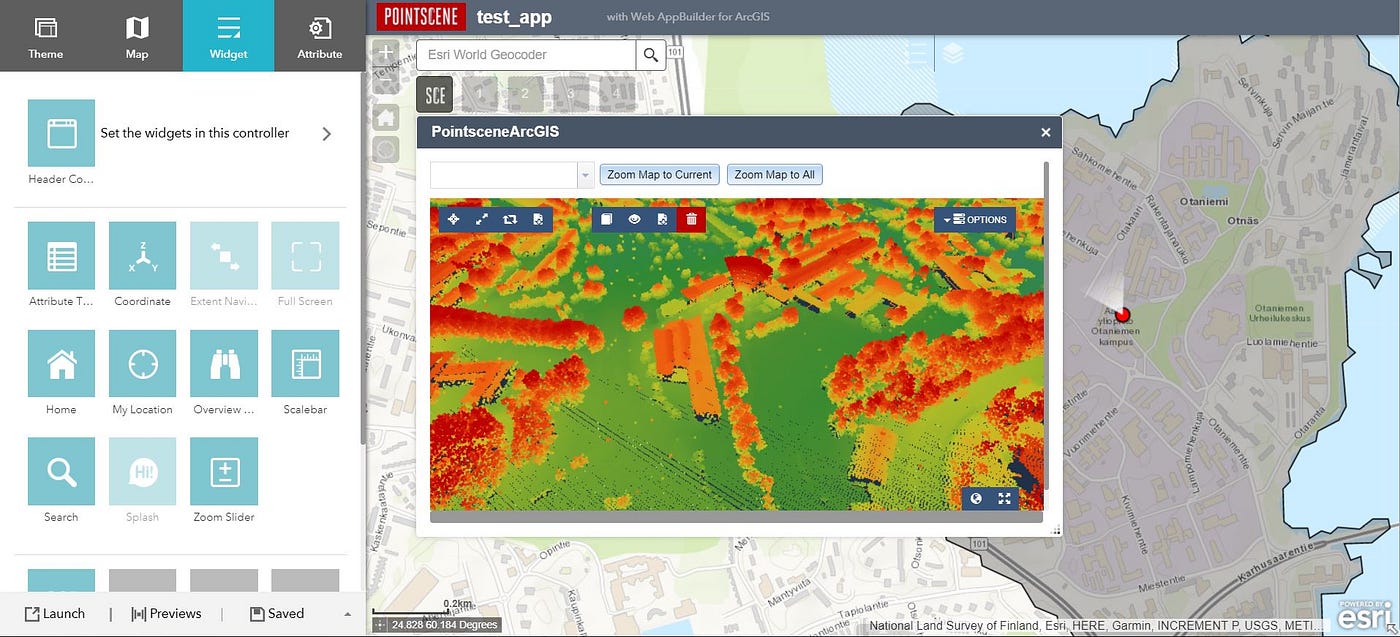Click the legend list icon in header

pyautogui.click(x=914, y=53)
